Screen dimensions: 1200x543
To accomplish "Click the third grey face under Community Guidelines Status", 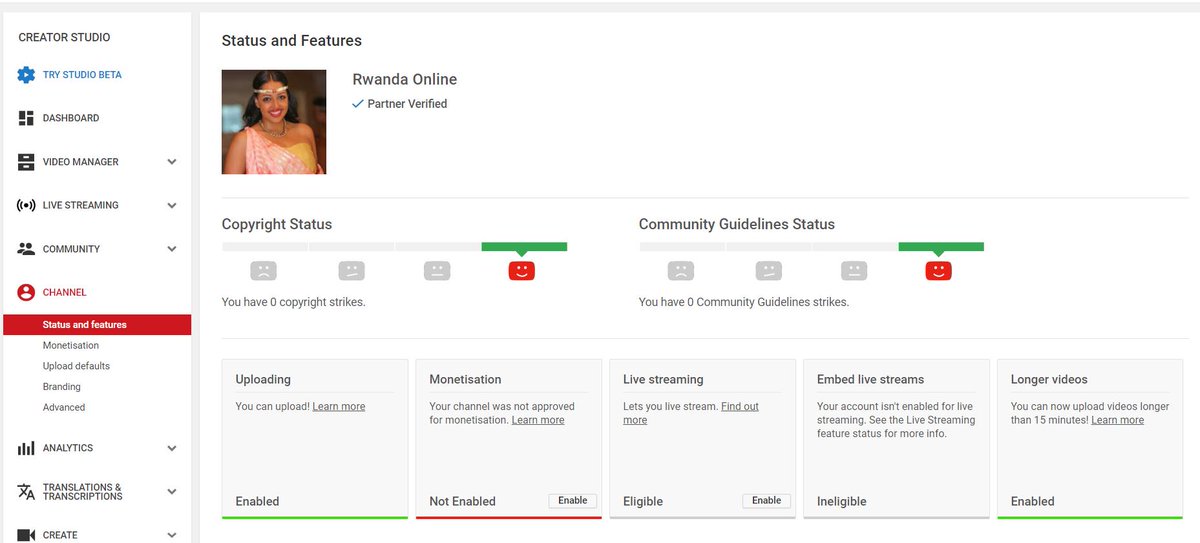I will click(854, 270).
